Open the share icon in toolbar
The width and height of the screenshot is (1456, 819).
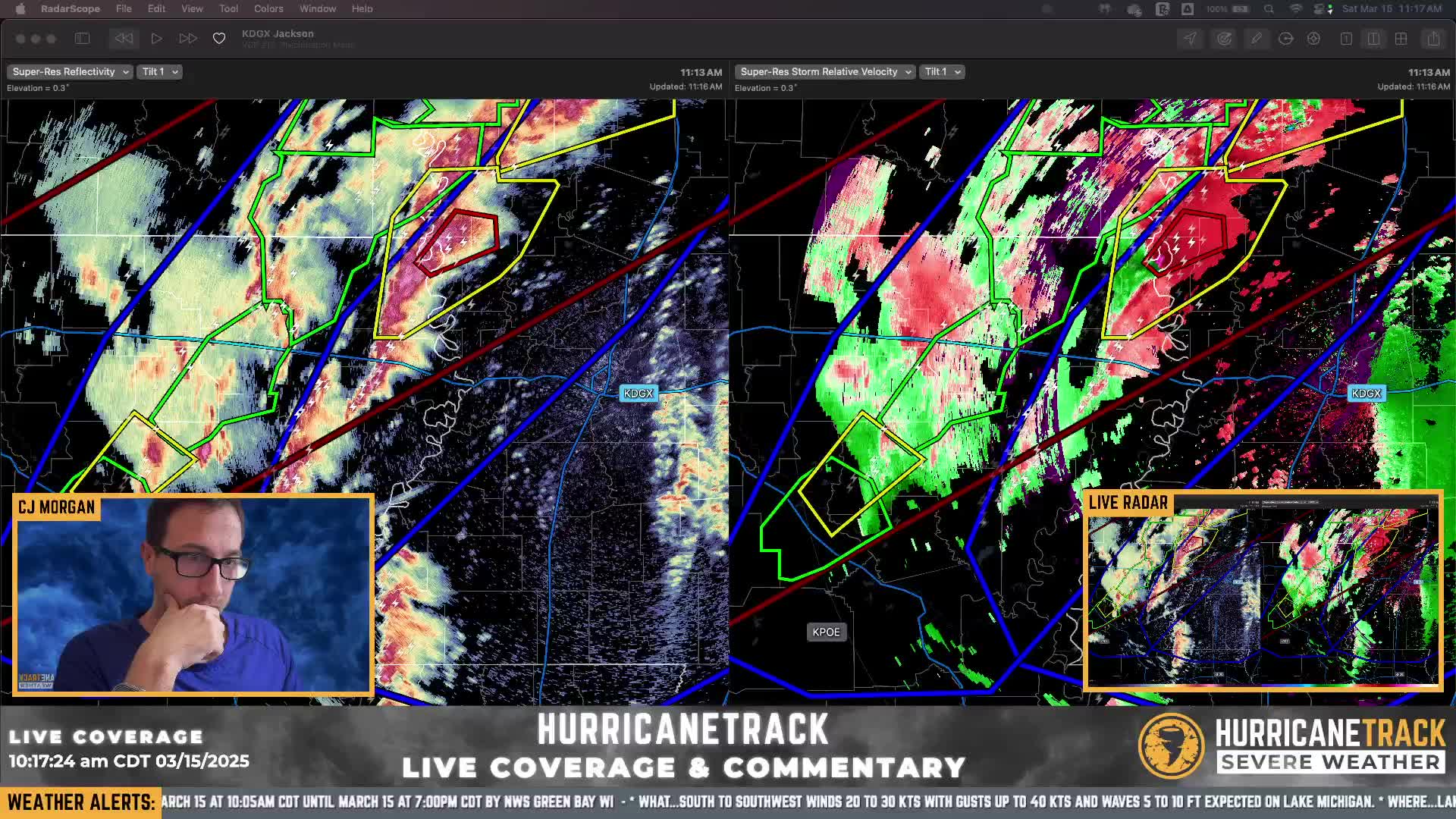pos(1432,39)
